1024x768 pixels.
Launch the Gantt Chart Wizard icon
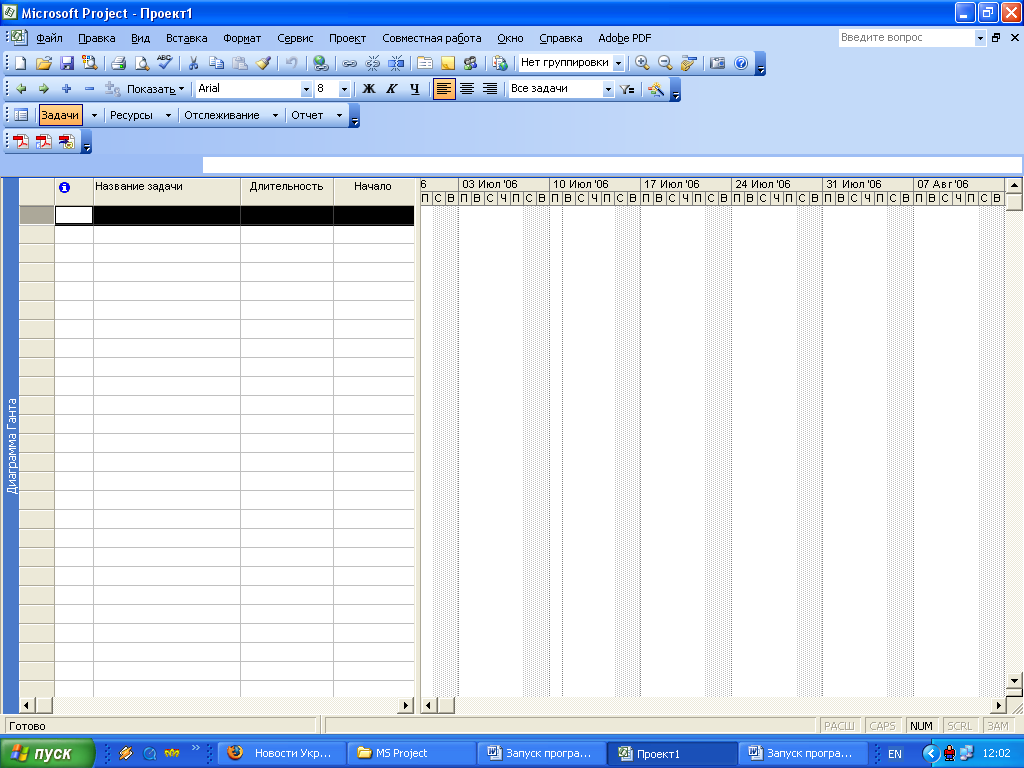656,89
